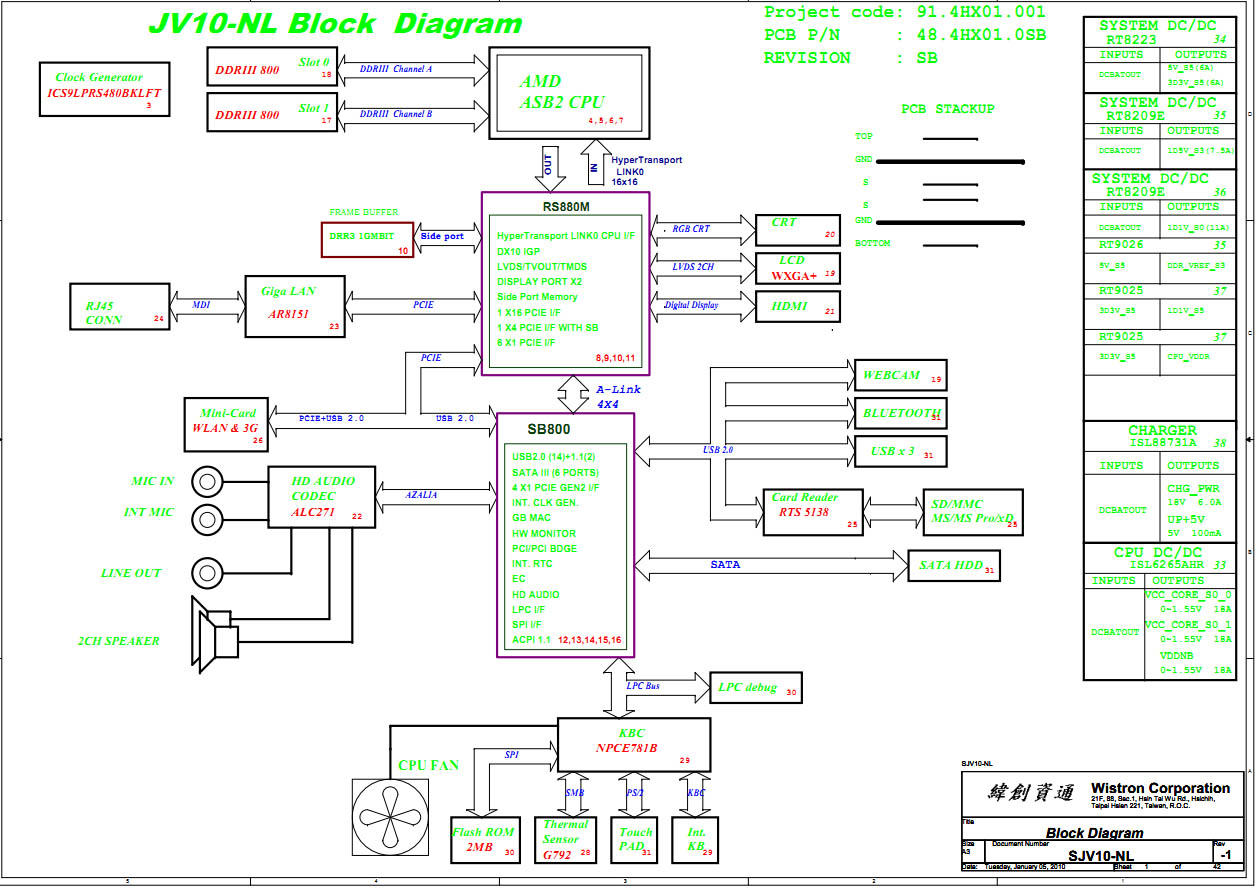Select the MIC IN jack circle
Screen dimensions: 1256x888
pos(208,482)
